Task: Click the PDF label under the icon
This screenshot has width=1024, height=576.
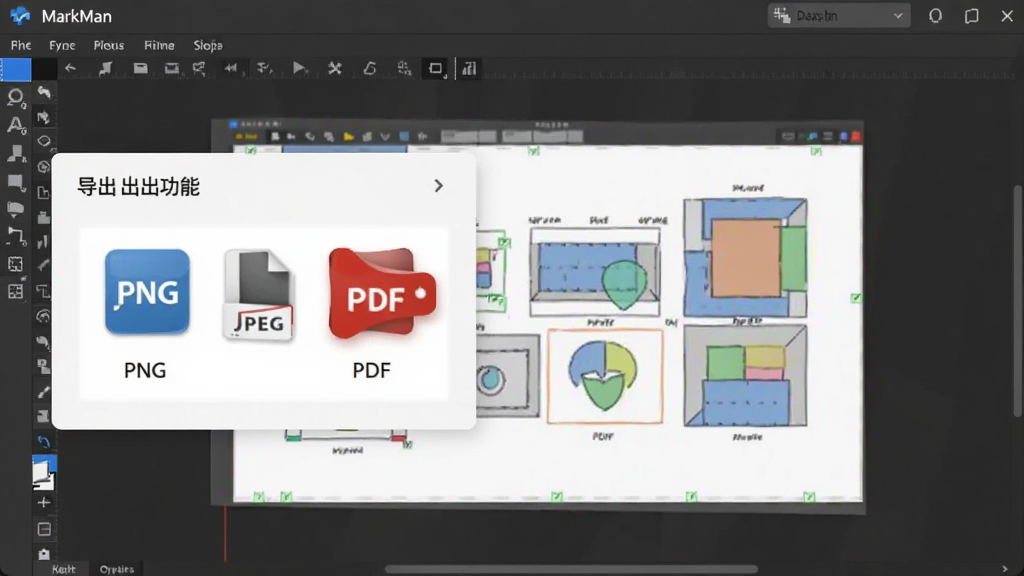Action: 371,370
